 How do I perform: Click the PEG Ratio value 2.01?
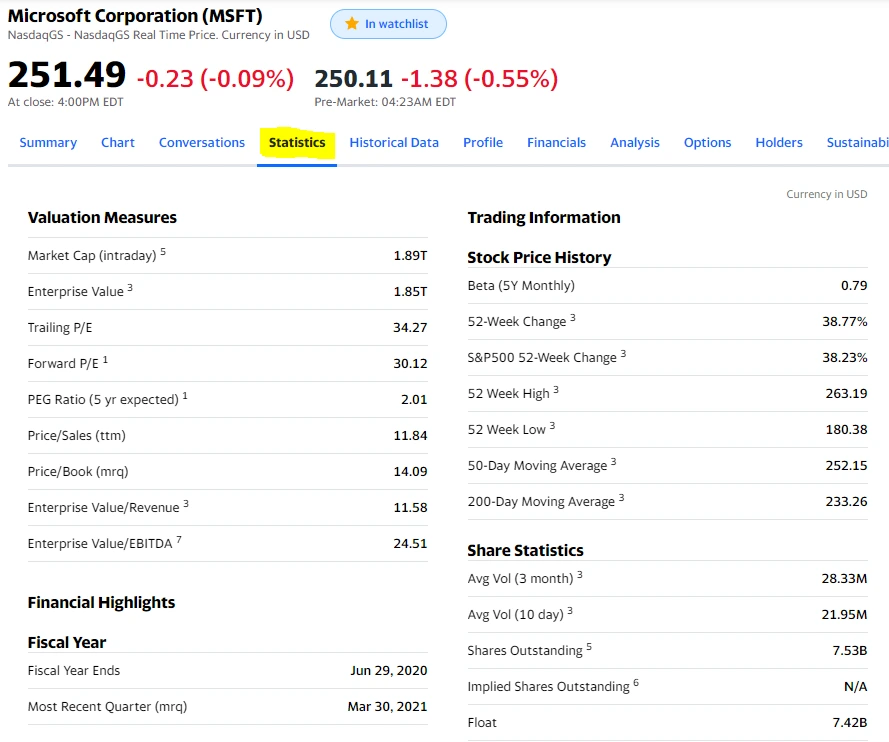[414, 400]
